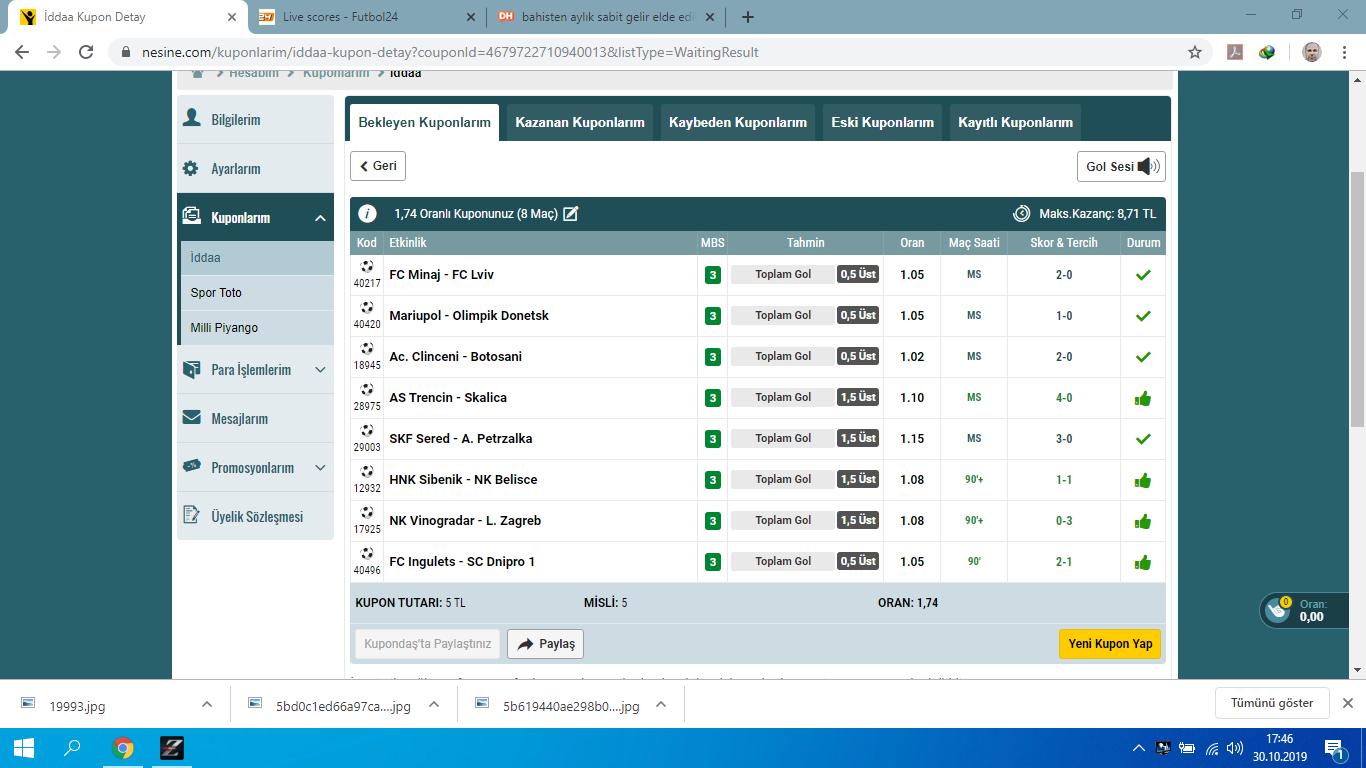Click the MBS 3 badge for Ac. Clinceni row

712,357
